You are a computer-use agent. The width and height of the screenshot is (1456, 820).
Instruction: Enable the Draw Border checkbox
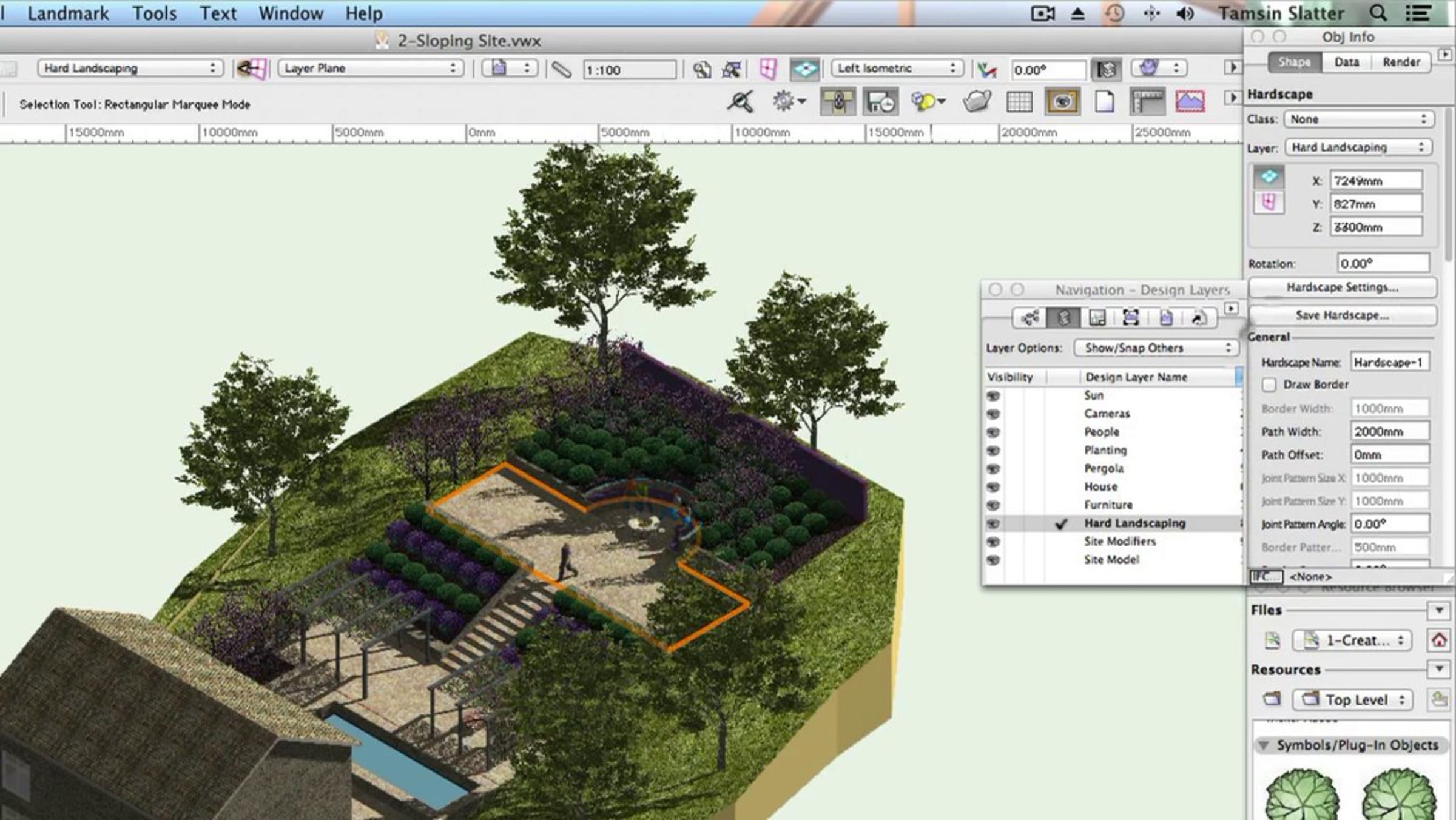pos(1269,385)
